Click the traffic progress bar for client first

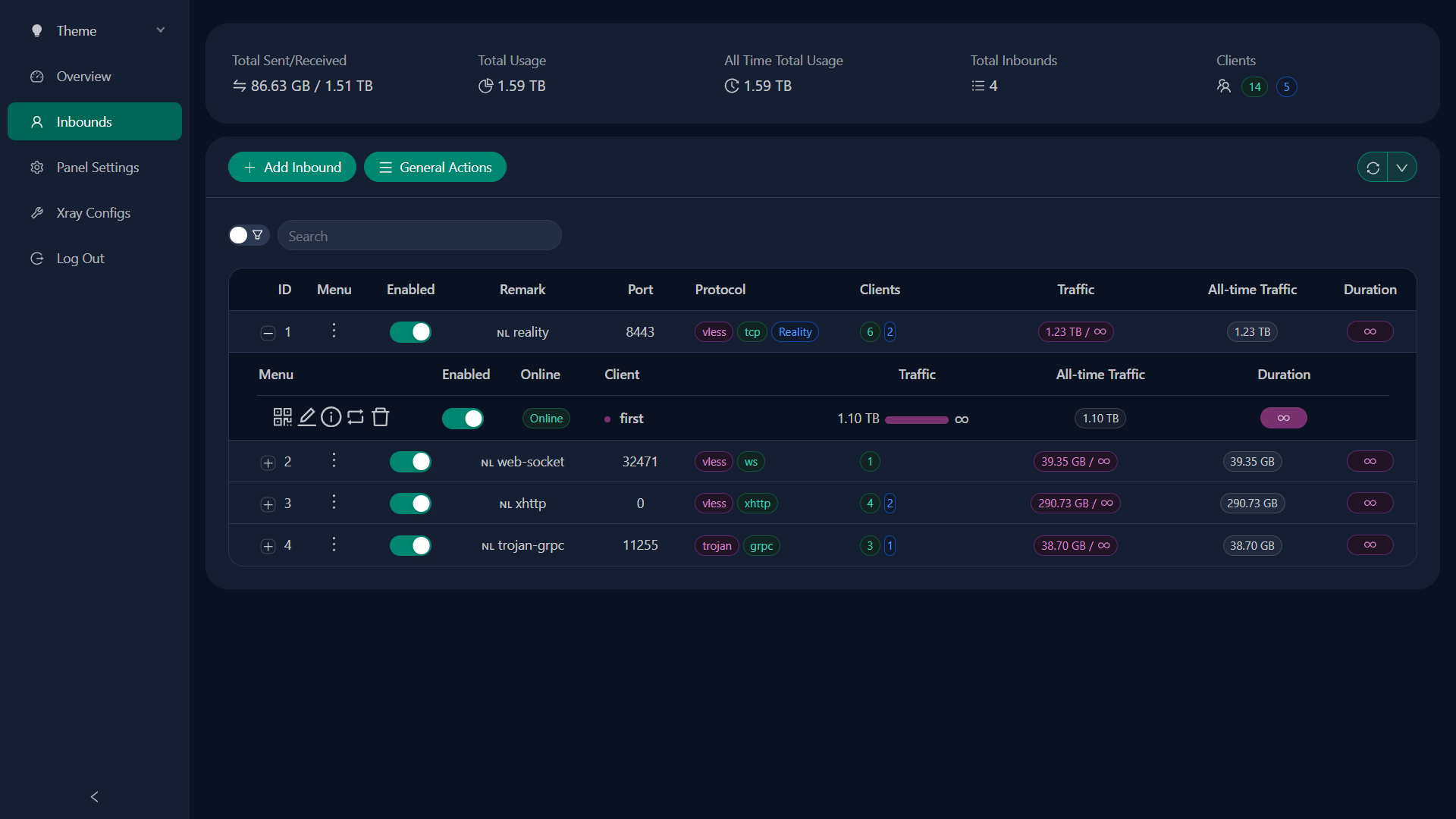click(917, 419)
